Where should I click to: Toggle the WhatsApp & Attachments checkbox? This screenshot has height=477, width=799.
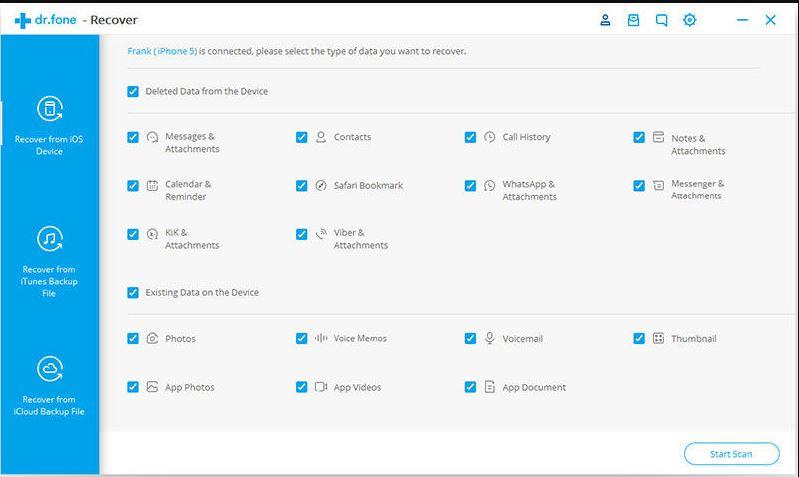(470, 186)
